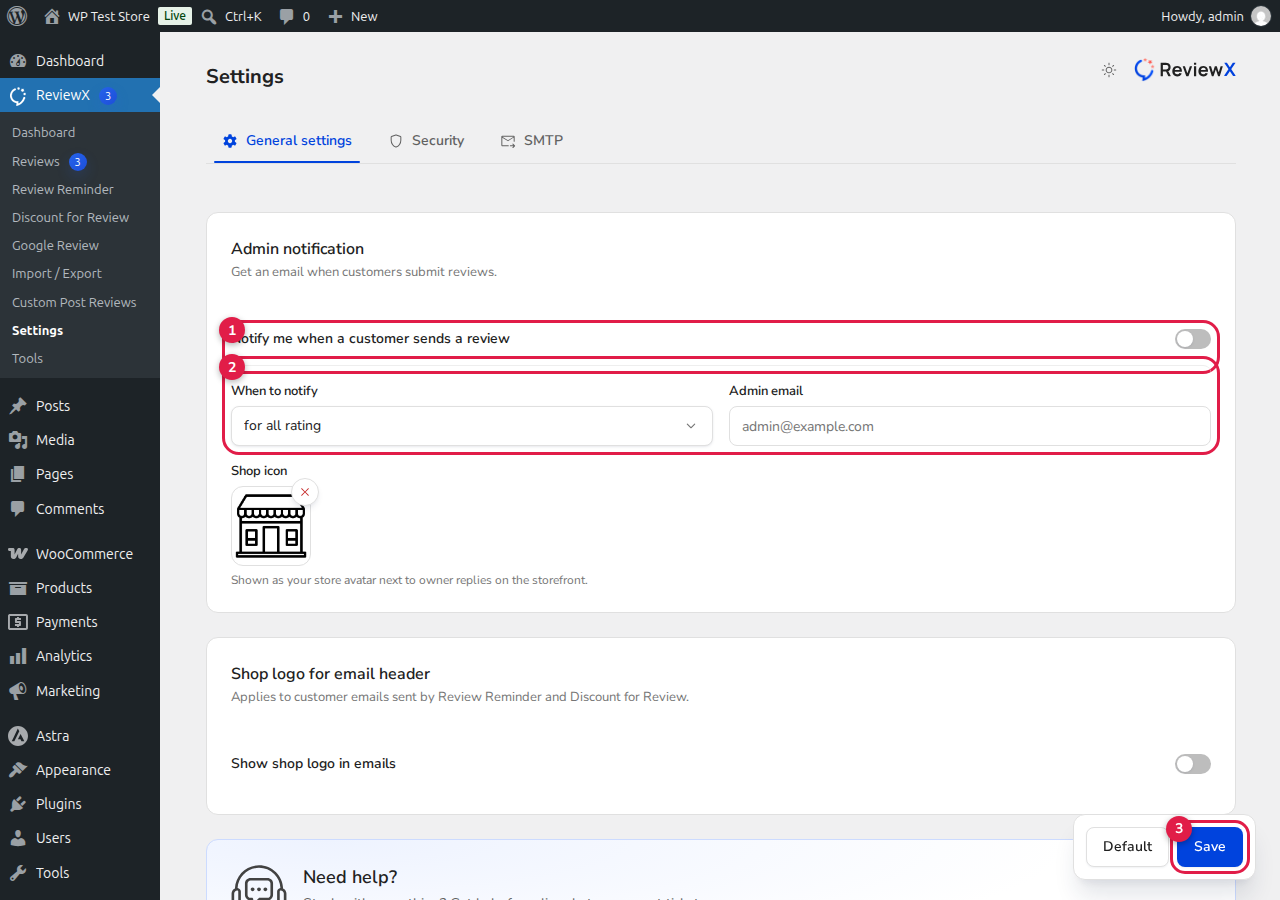Open Google Review submenu item
This screenshot has width=1280, height=900.
pyautogui.click(x=80, y=245)
